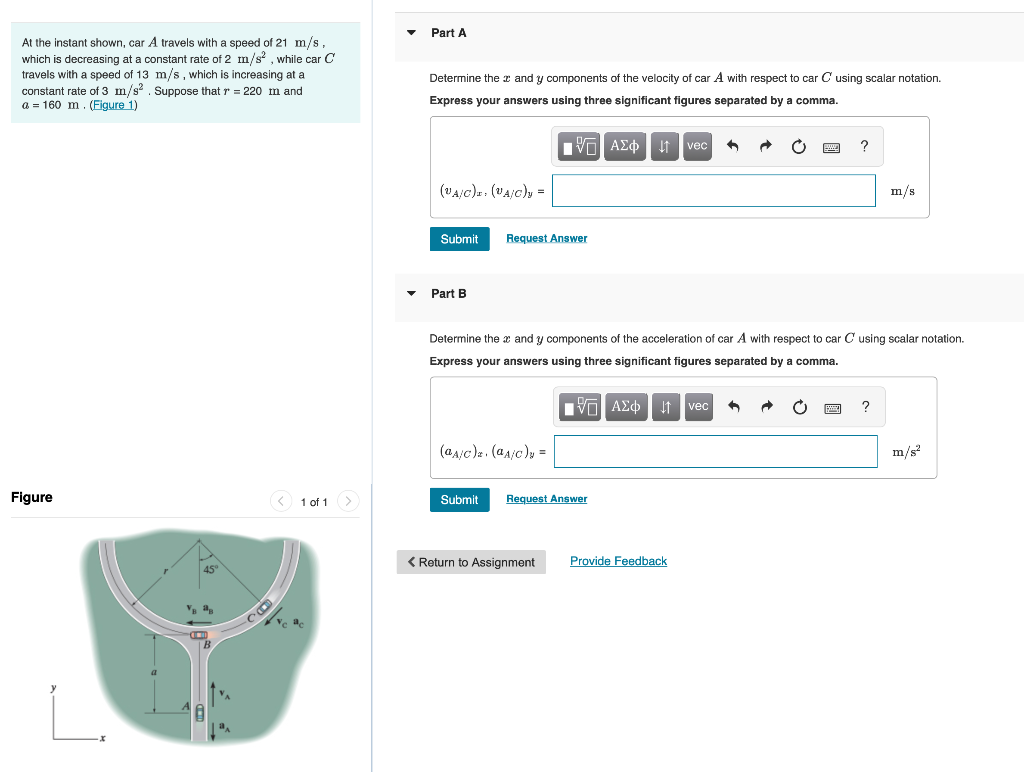Click the Part A velocity input field

click(x=714, y=191)
